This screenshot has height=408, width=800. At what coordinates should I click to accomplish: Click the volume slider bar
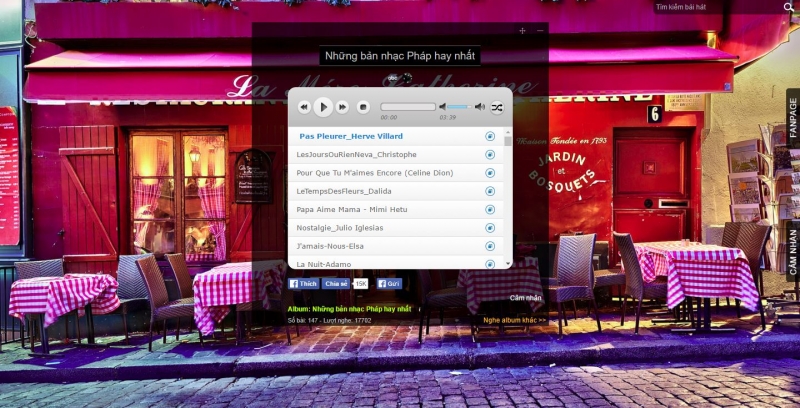pyautogui.click(x=458, y=107)
